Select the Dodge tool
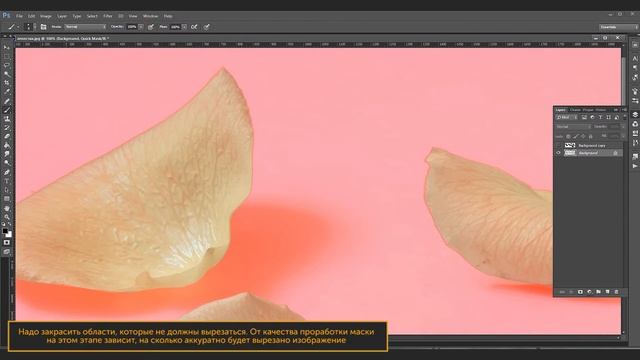Screen dimensions: 640x360 [x=7, y=163]
